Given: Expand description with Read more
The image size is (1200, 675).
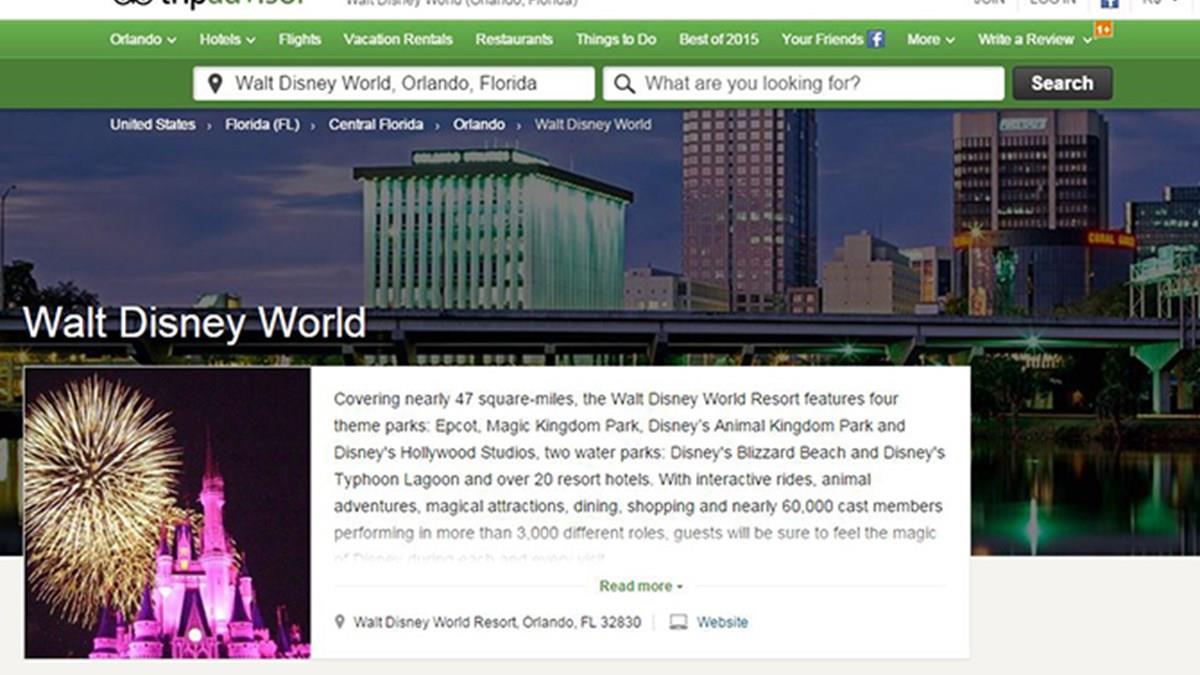Looking at the screenshot, I should tap(640, 586).
